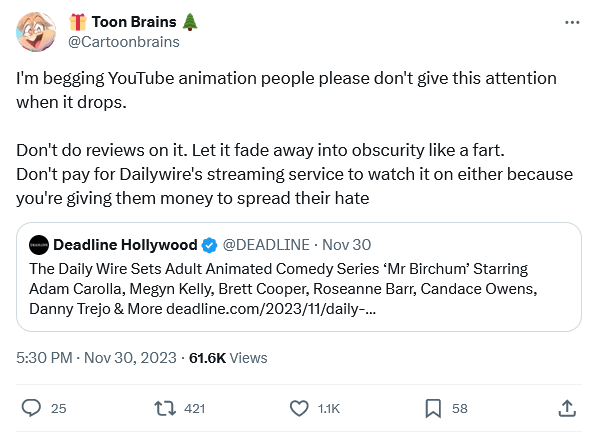598x432 pixels.
Task: Click the 1.1K likes count
Action: 329,409
